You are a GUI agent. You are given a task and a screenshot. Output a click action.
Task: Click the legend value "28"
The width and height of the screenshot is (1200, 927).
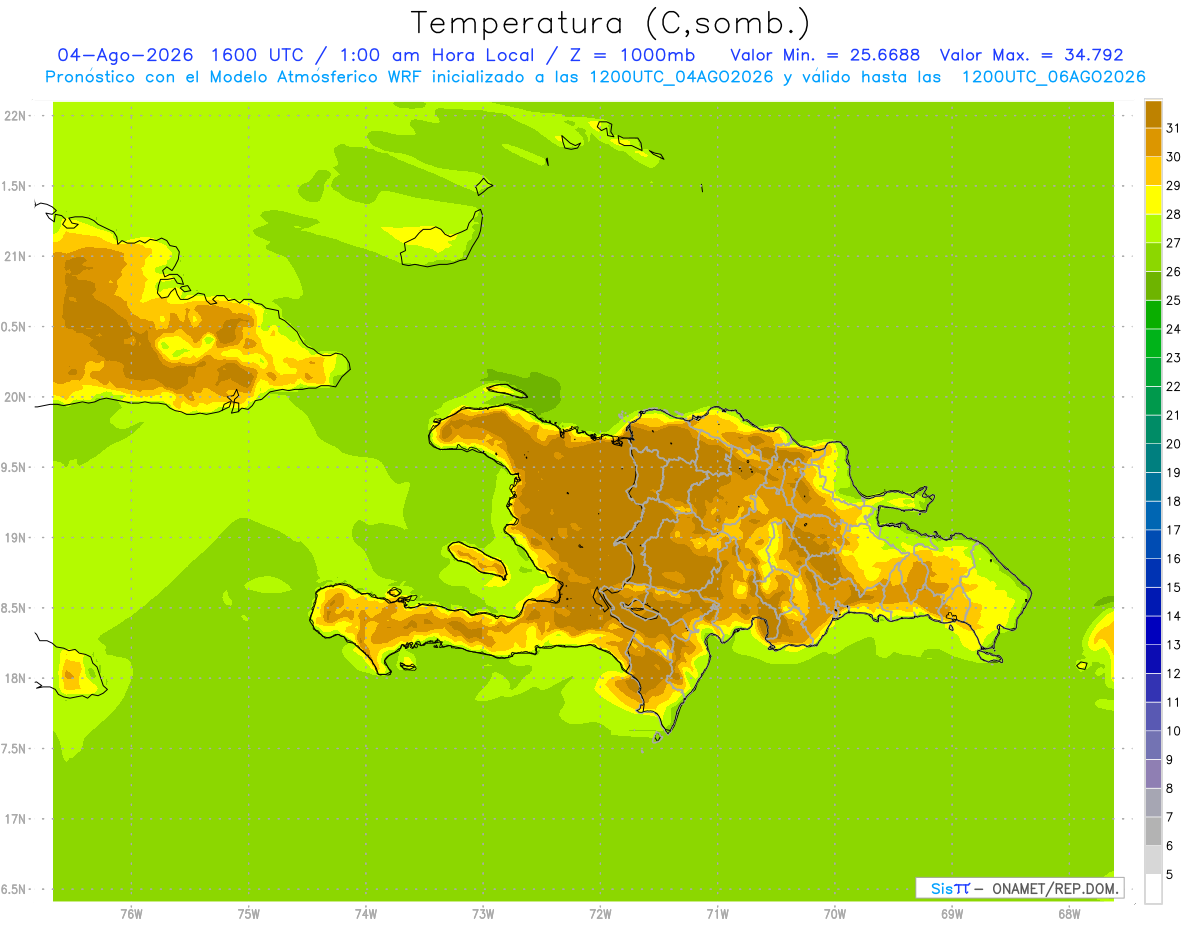click(1174, 214)
